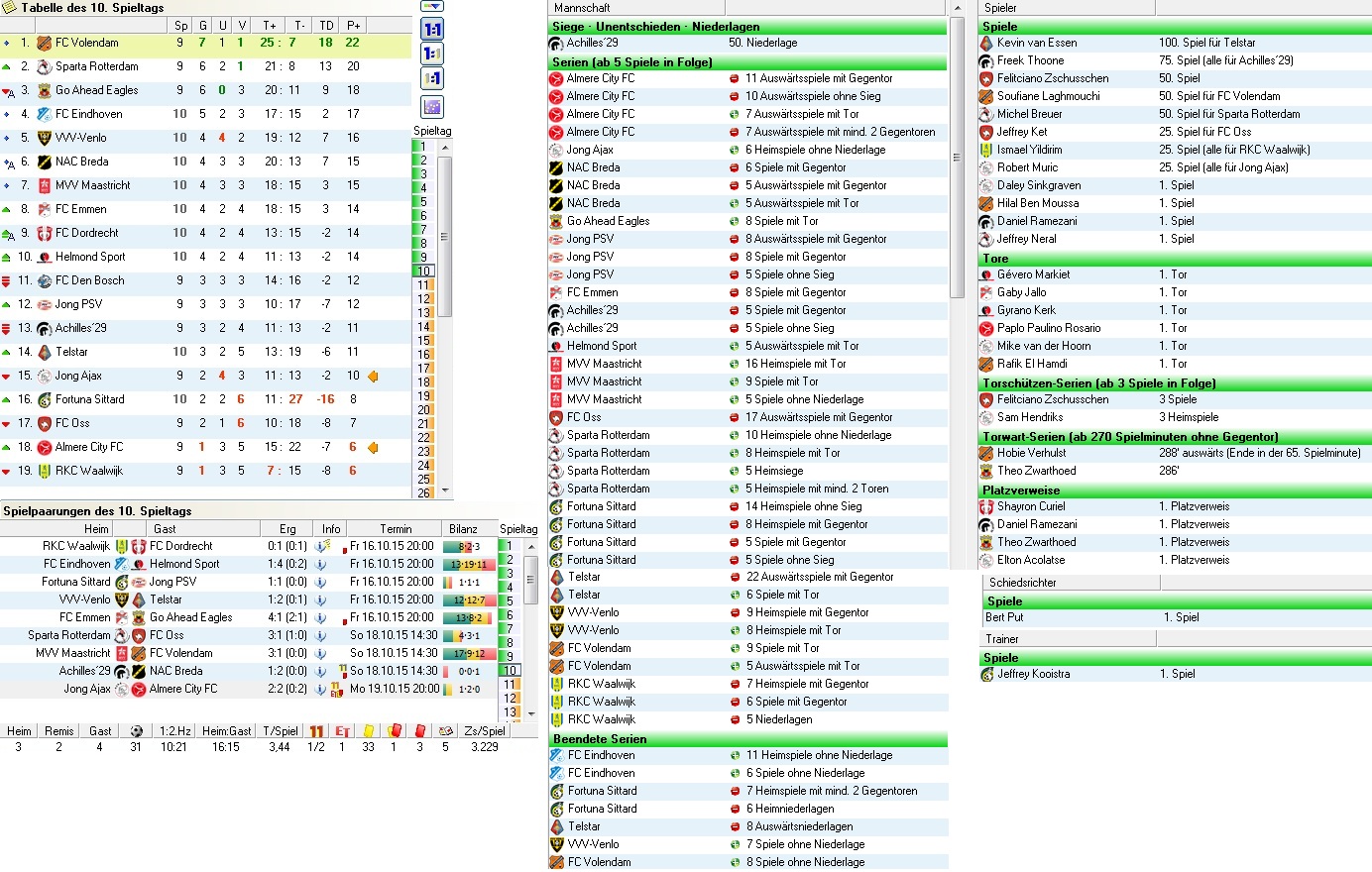The height and width of the screenshot is (872, 1372).
Task: Click the Jong PSV crest in the fixtures list
Action: coord(138,582)
